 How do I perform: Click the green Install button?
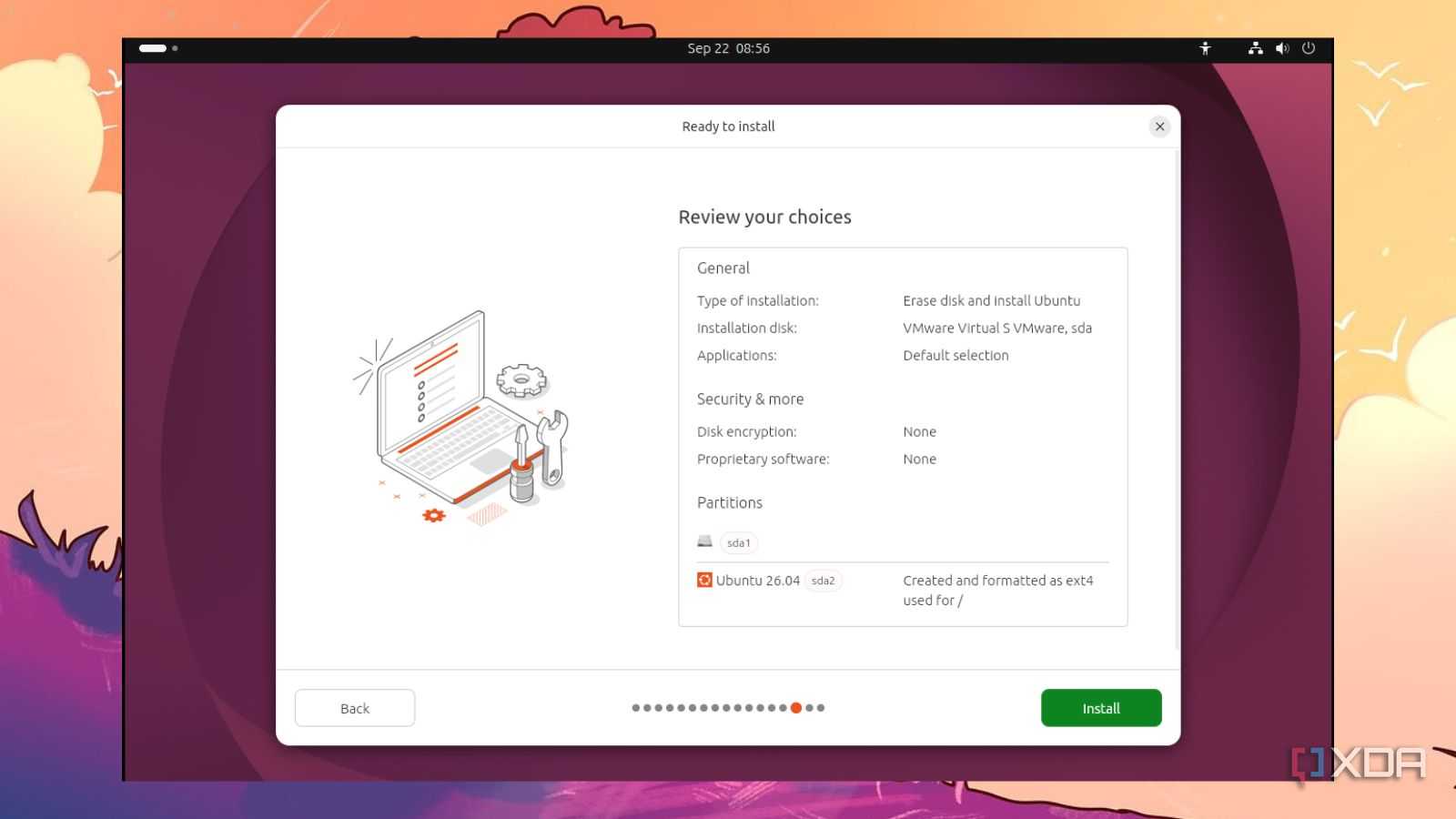pyautogui.click(x=1101, y=708)
